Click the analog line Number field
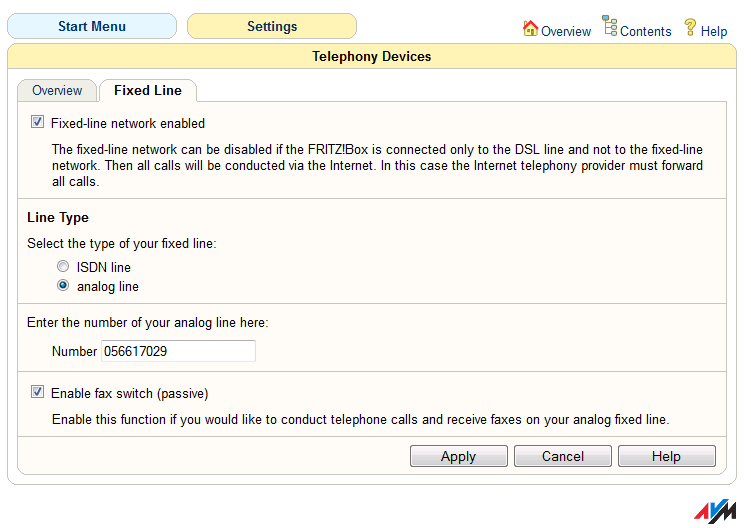This screenshot has width=751, height=528. click(178, 351)
